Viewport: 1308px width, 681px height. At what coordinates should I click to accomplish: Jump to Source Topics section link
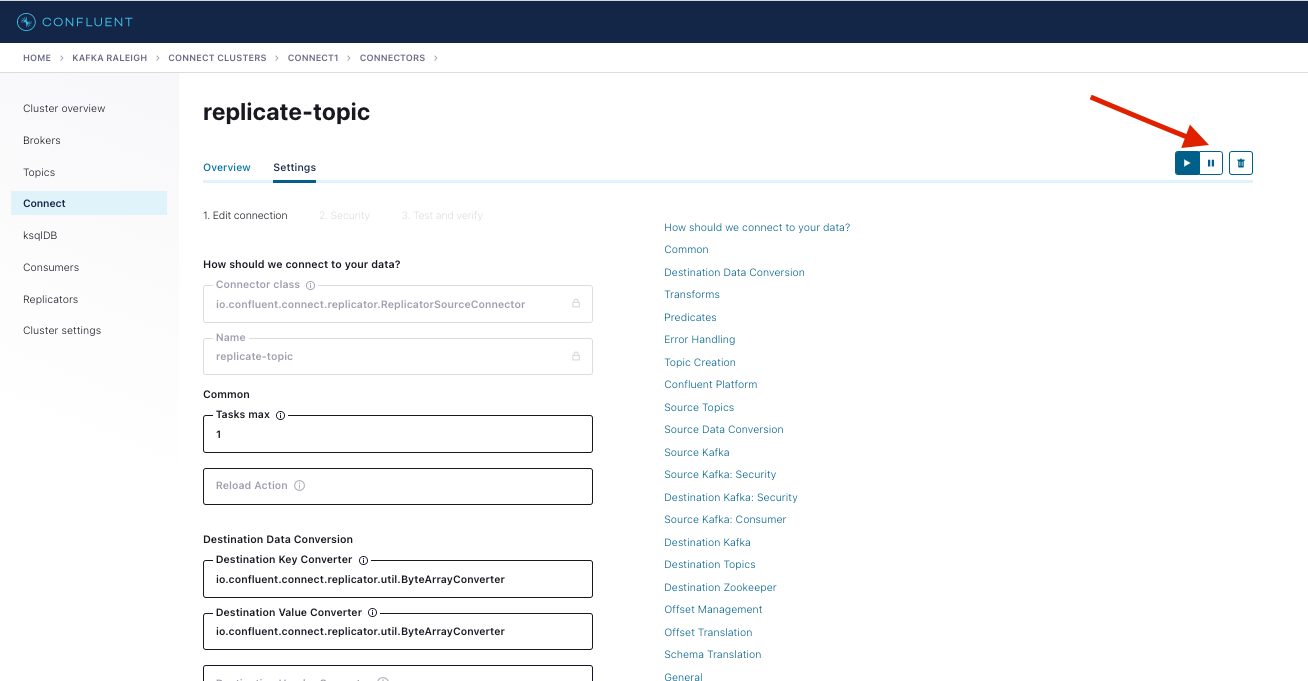699,407
